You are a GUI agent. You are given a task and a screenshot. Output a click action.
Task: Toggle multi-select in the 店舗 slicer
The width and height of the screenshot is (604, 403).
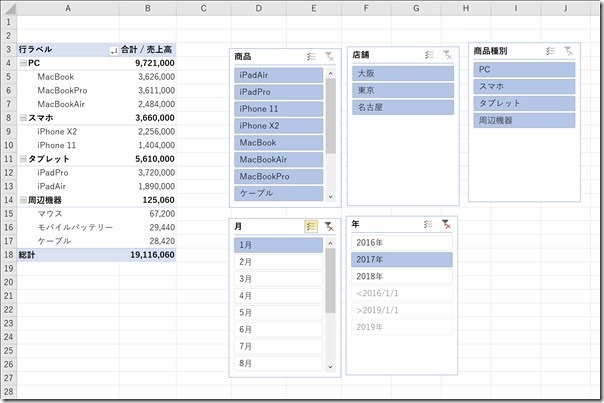pos(429,55)
